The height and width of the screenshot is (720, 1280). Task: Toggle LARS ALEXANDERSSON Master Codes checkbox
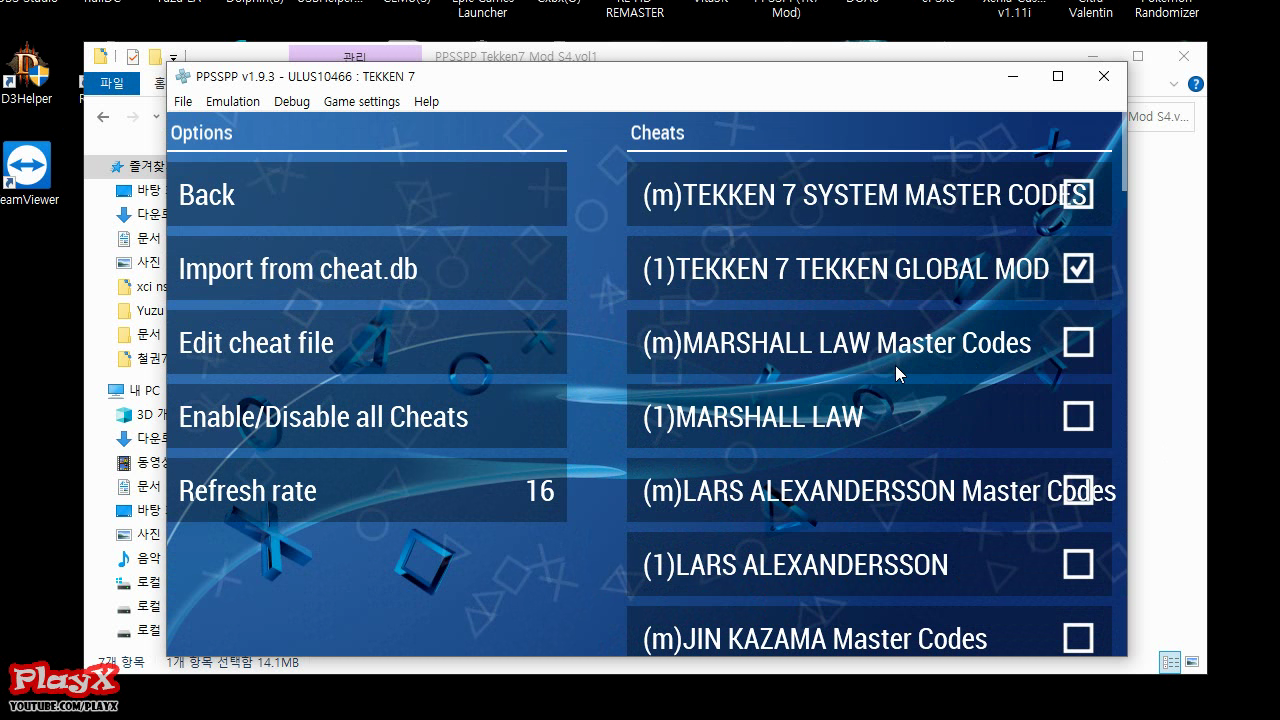coord(1078,490)
